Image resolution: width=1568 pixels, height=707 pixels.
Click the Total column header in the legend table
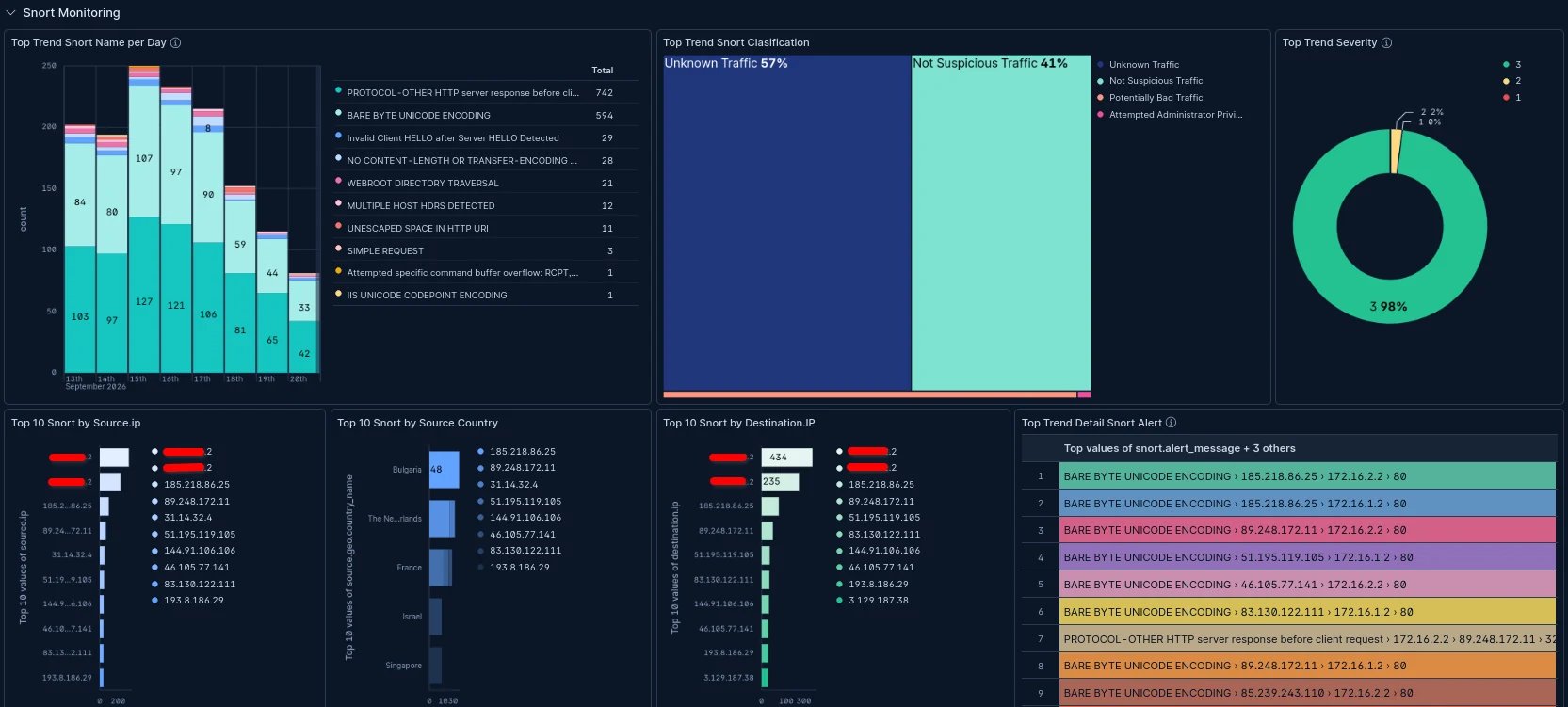click(603, 71)
